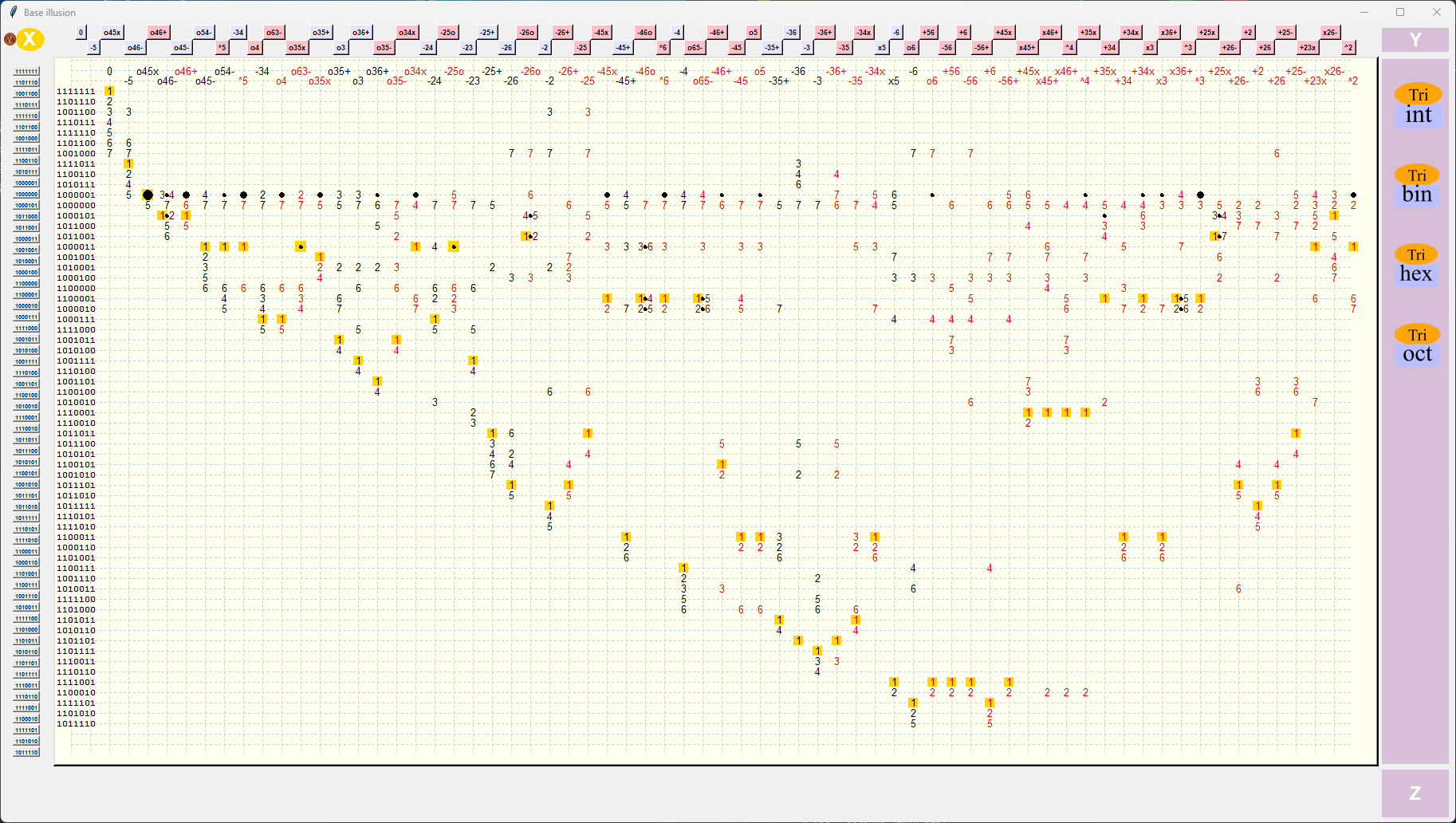This screenshot has width=1456, height=823.
Task: Click the '1001100' button in the left button column
Action: coord(26,93)
